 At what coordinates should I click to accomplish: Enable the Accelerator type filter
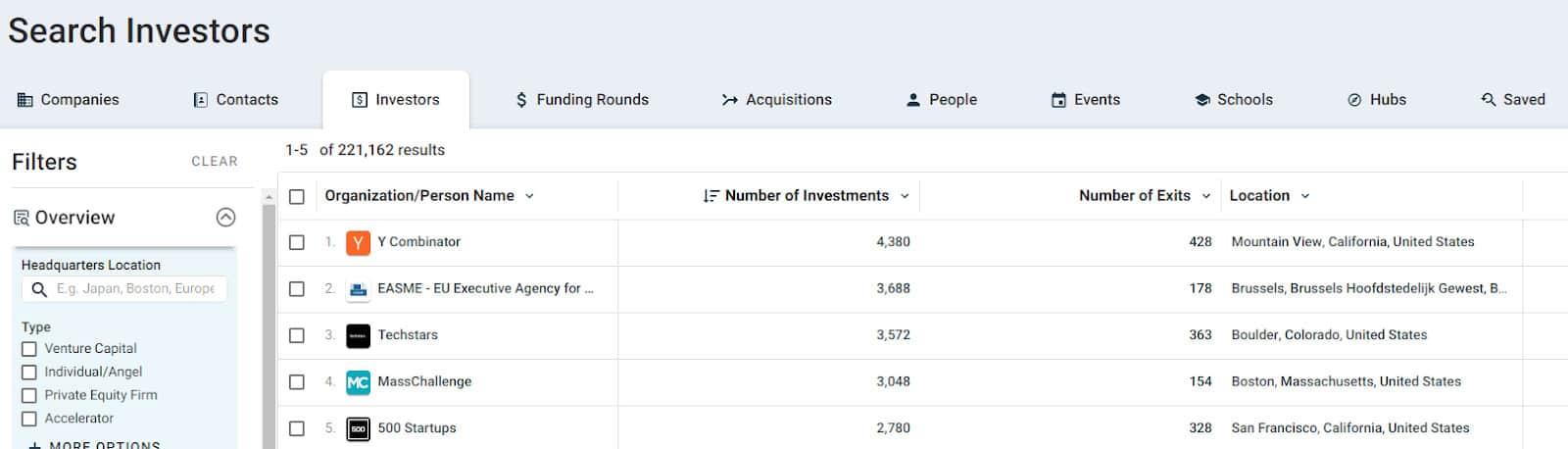(29, 419)
